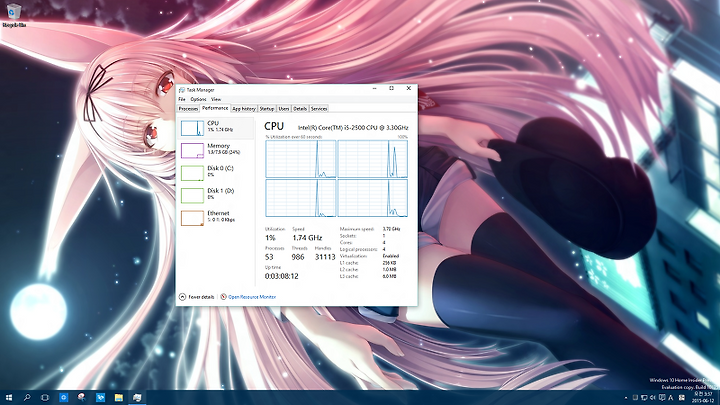Select the Ethernet graph thumbnail
This screenshot has height=405, width=720.
point(192,218)
